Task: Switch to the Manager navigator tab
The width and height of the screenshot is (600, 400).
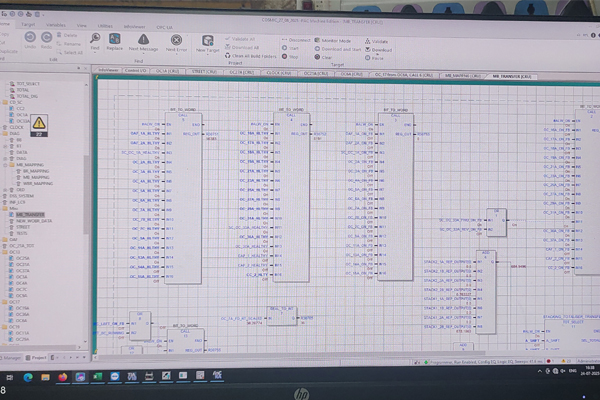Action: click(x=11, y=358)
